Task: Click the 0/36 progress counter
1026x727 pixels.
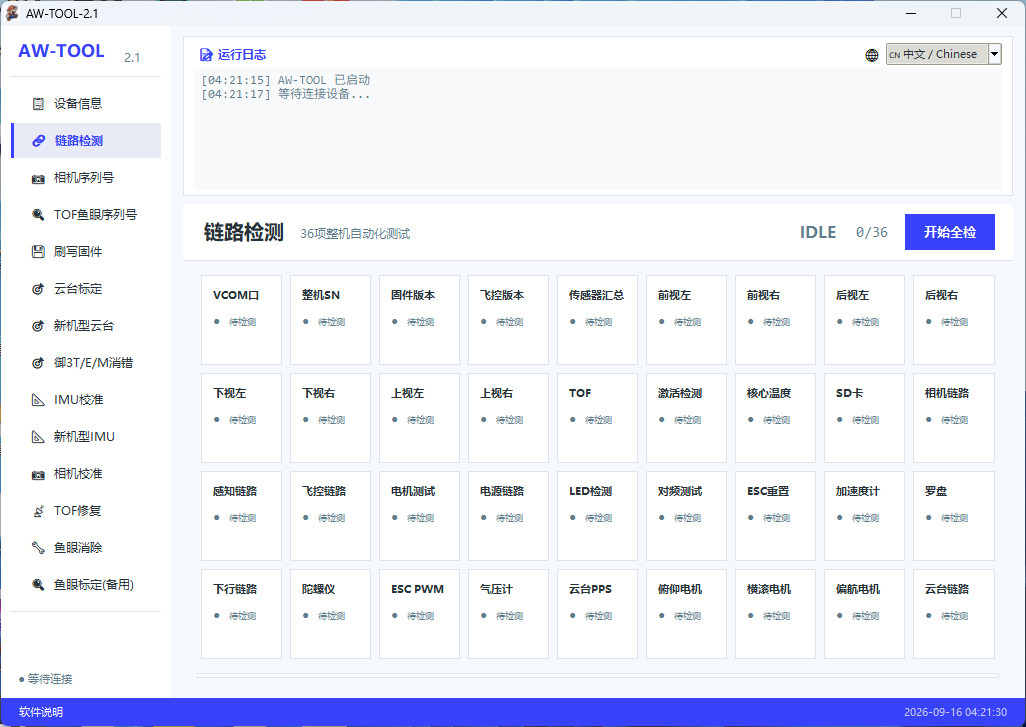Action: pyautogui.click(x=872, y=232)
